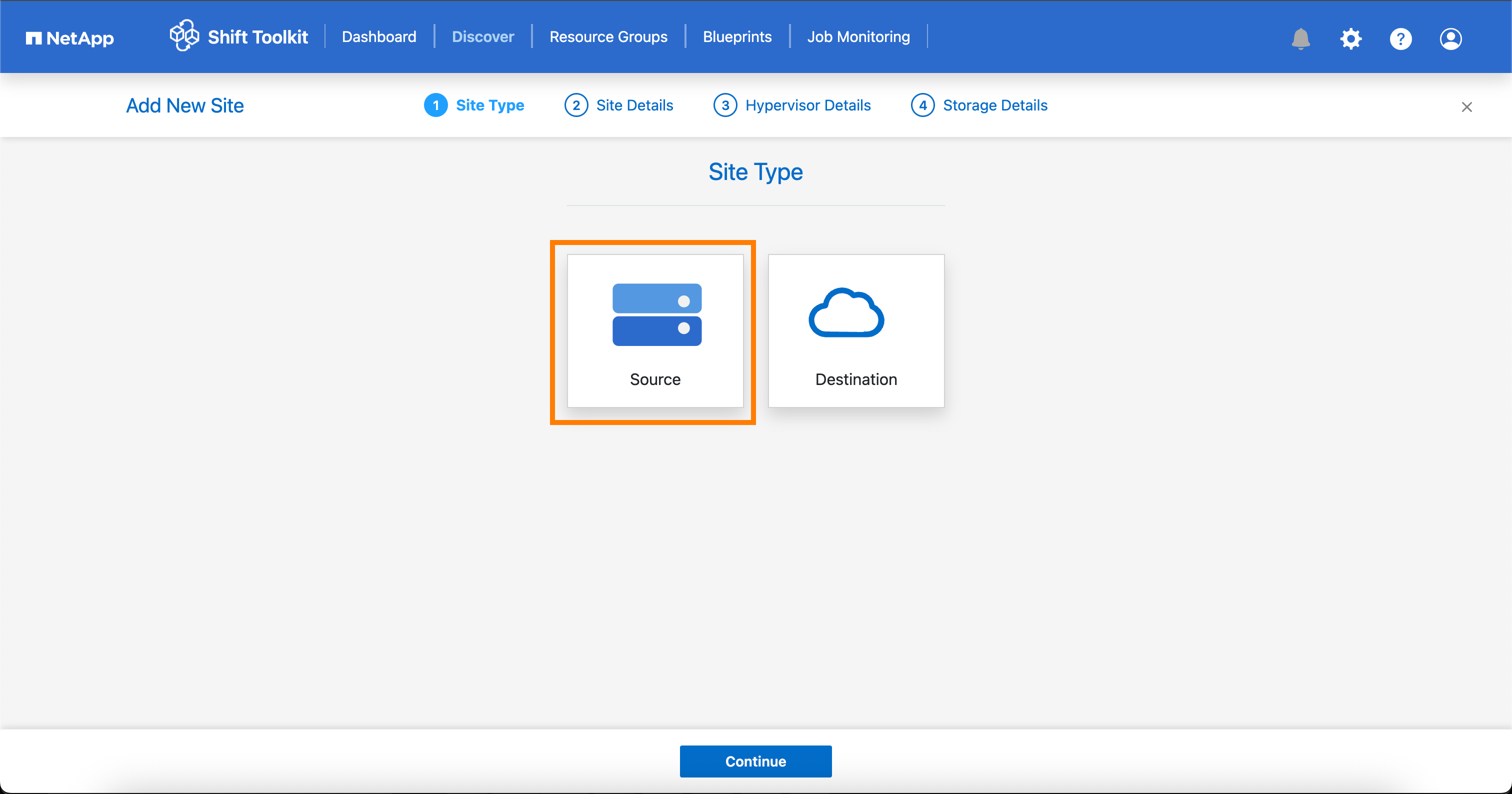Open the Job Monitoring tab

point(858,36)
